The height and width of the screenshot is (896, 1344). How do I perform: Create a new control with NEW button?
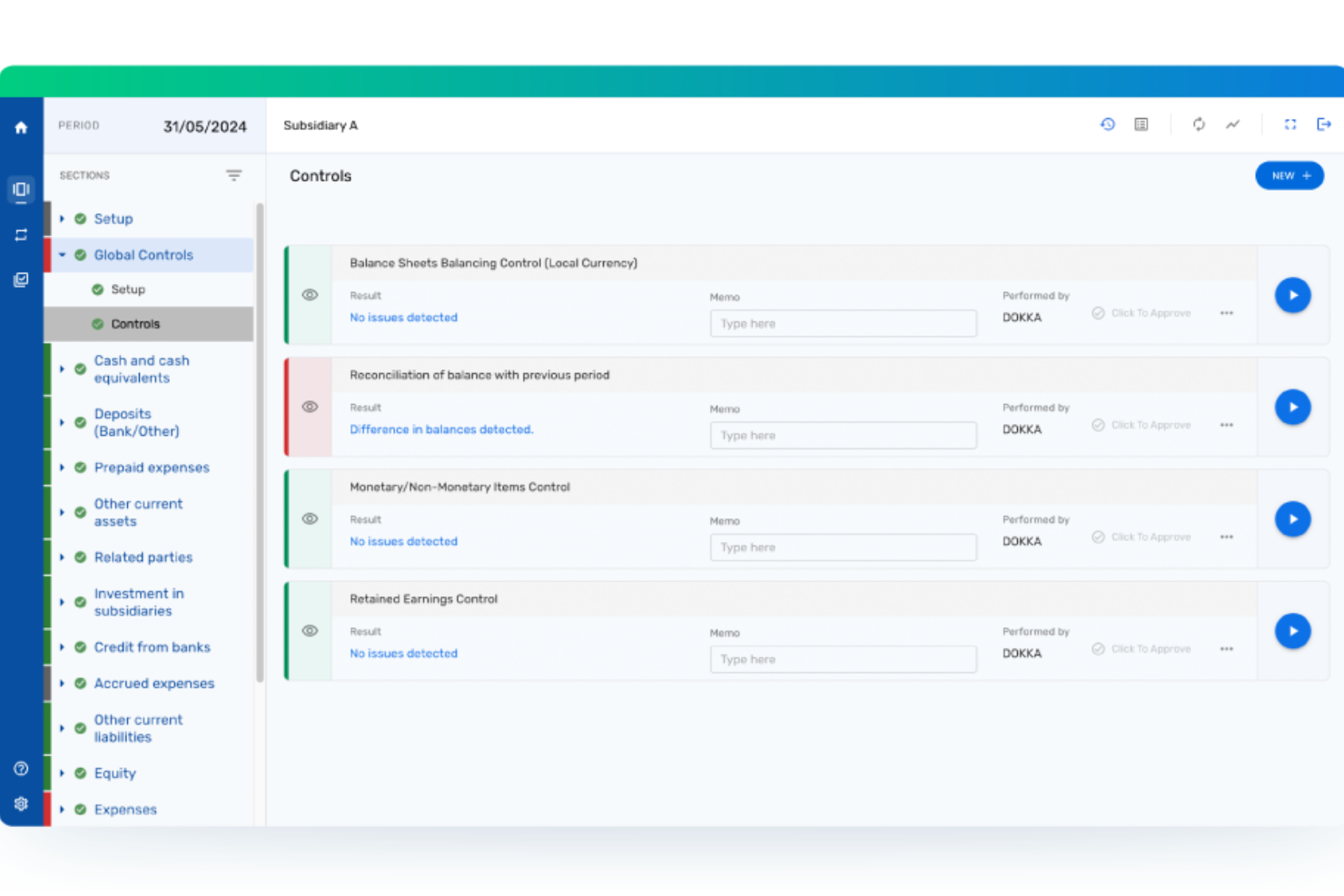pyautogui.click(x=1290, y=175)
